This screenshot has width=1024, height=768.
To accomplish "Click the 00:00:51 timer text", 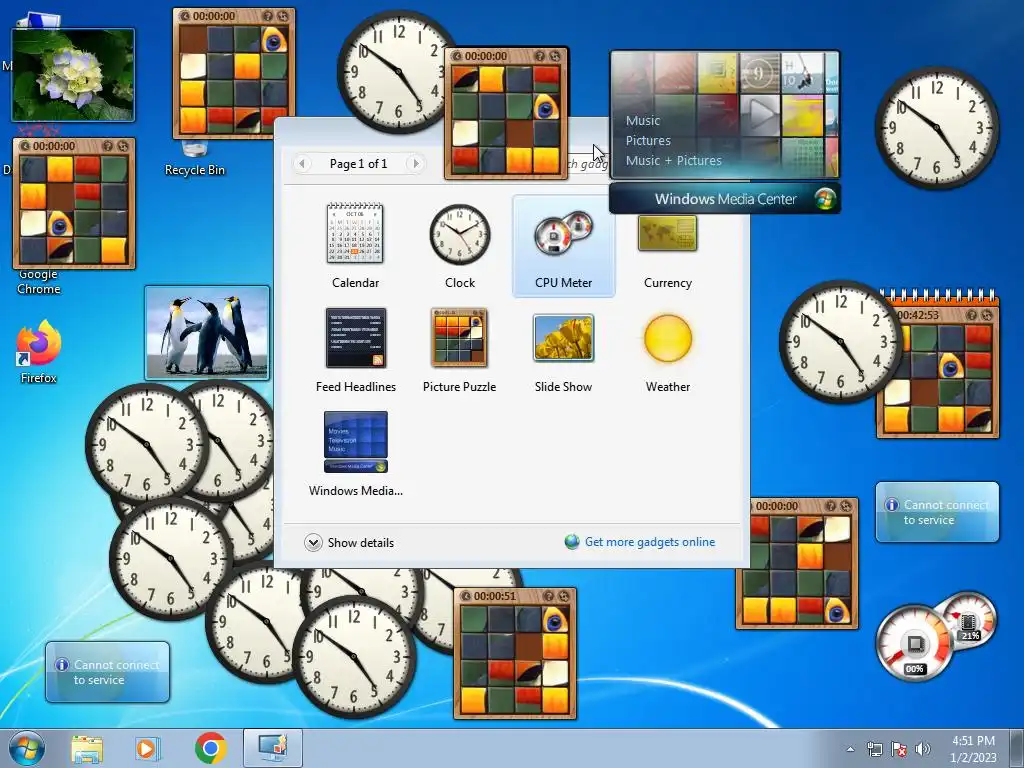I will pos(494,596).
